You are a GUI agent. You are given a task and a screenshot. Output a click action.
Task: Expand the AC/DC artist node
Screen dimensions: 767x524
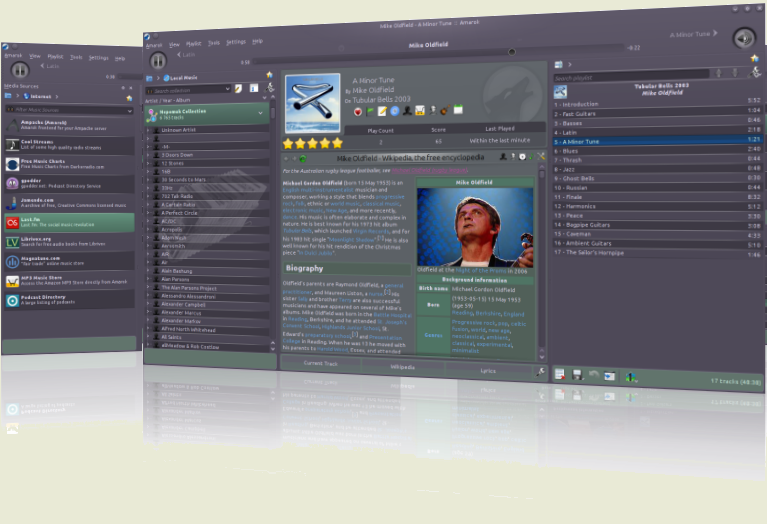pos(148,221)
